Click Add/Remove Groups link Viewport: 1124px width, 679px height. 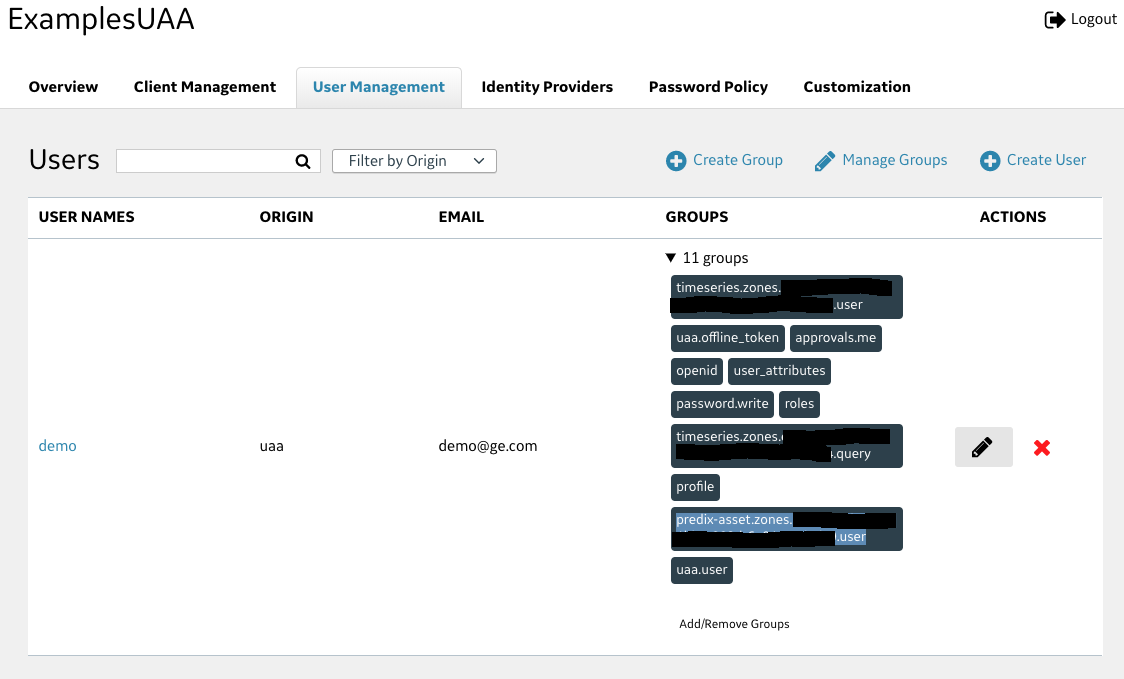(x=734, y=624)
